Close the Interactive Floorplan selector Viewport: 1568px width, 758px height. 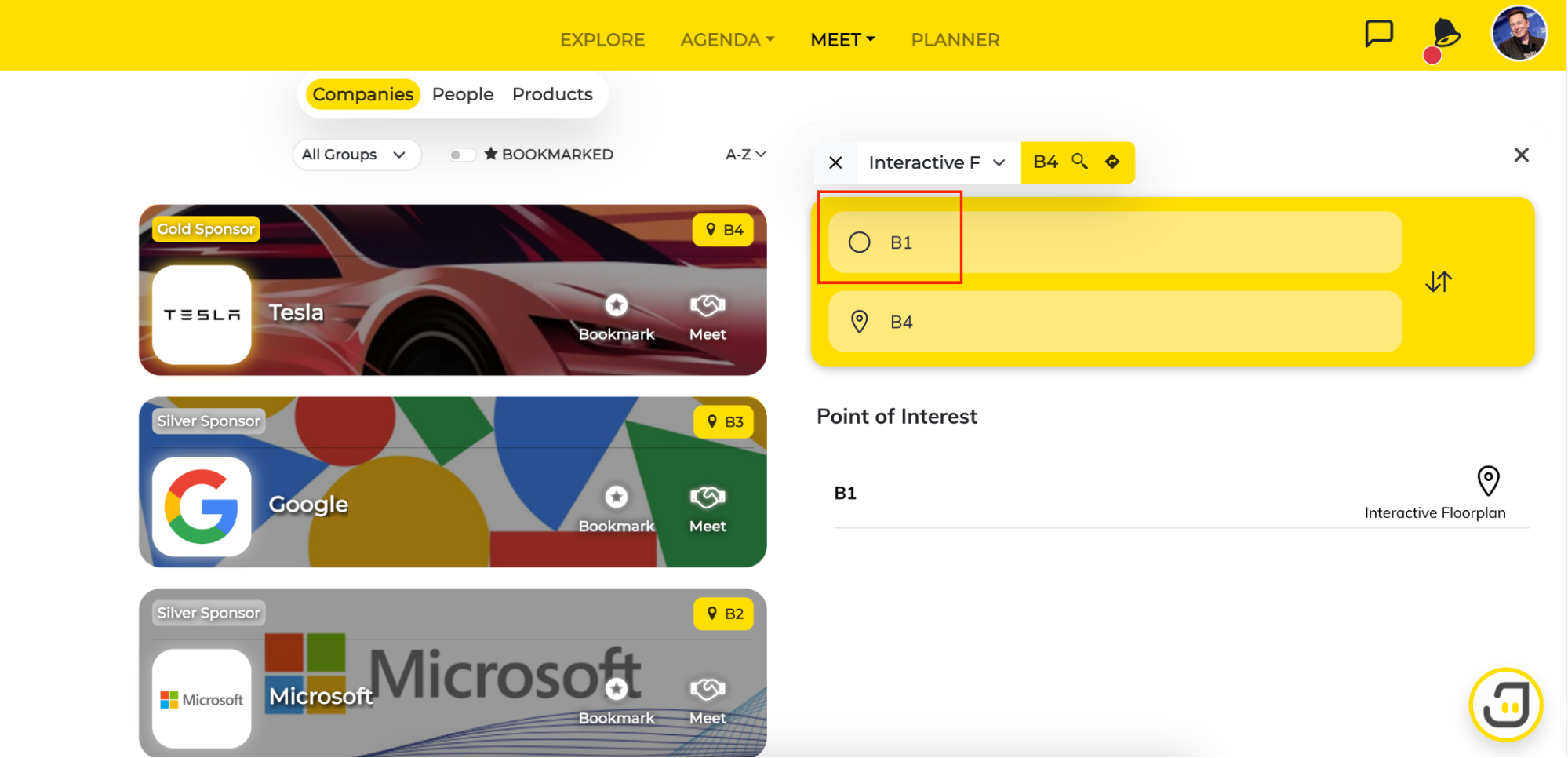[835, 162]
